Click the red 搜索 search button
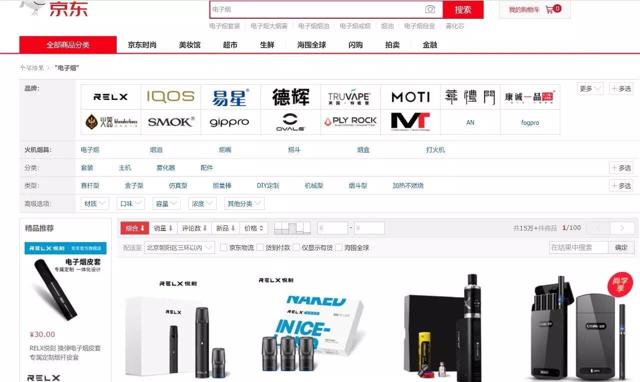This screenshot has width=640, height=382. click(x=463, y=9)
